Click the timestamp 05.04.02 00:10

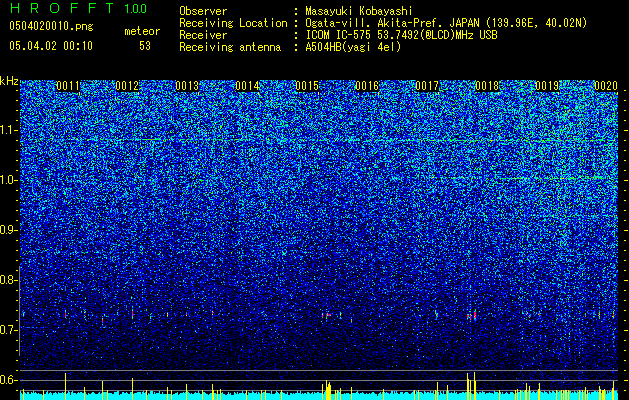[x=51, y=46]
